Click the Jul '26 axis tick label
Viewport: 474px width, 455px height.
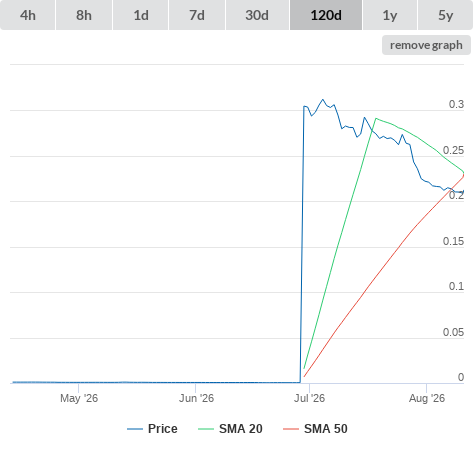click(x=309, y=398)
